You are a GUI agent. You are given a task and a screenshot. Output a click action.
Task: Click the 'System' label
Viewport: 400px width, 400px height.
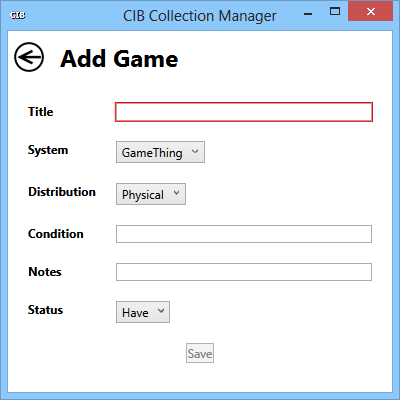pos(48,150)
